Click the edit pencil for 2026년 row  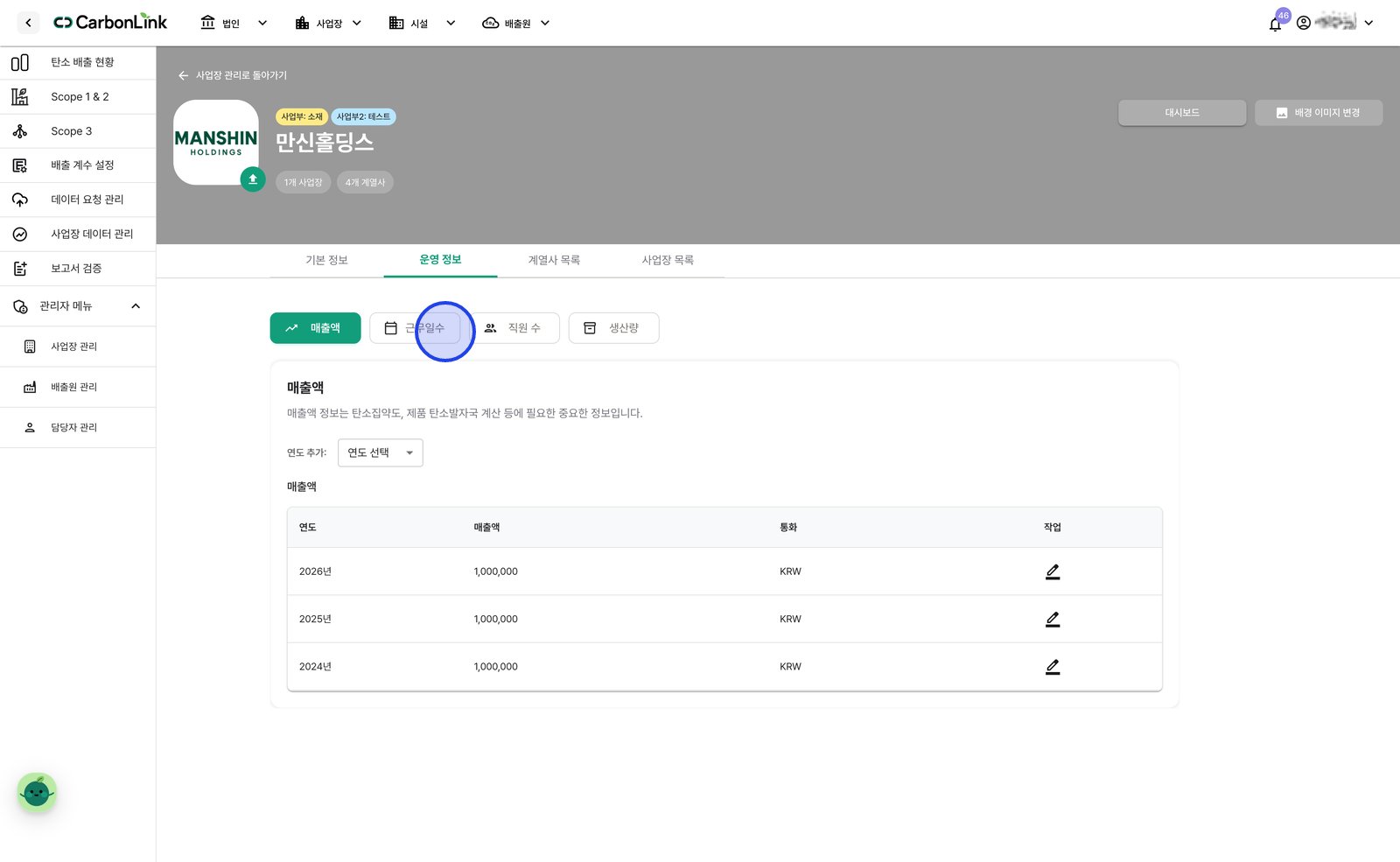(1053, 571)
